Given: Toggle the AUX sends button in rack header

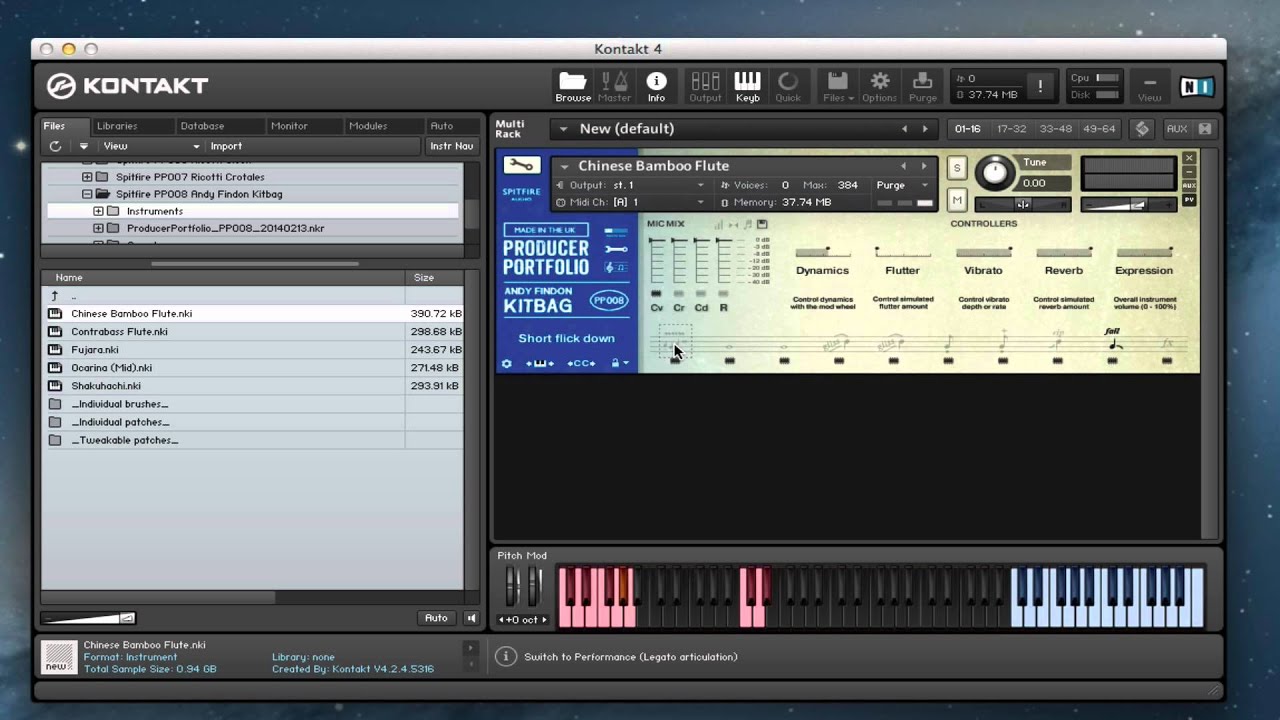Looking at the screenshot, I should click(1177, 129).
